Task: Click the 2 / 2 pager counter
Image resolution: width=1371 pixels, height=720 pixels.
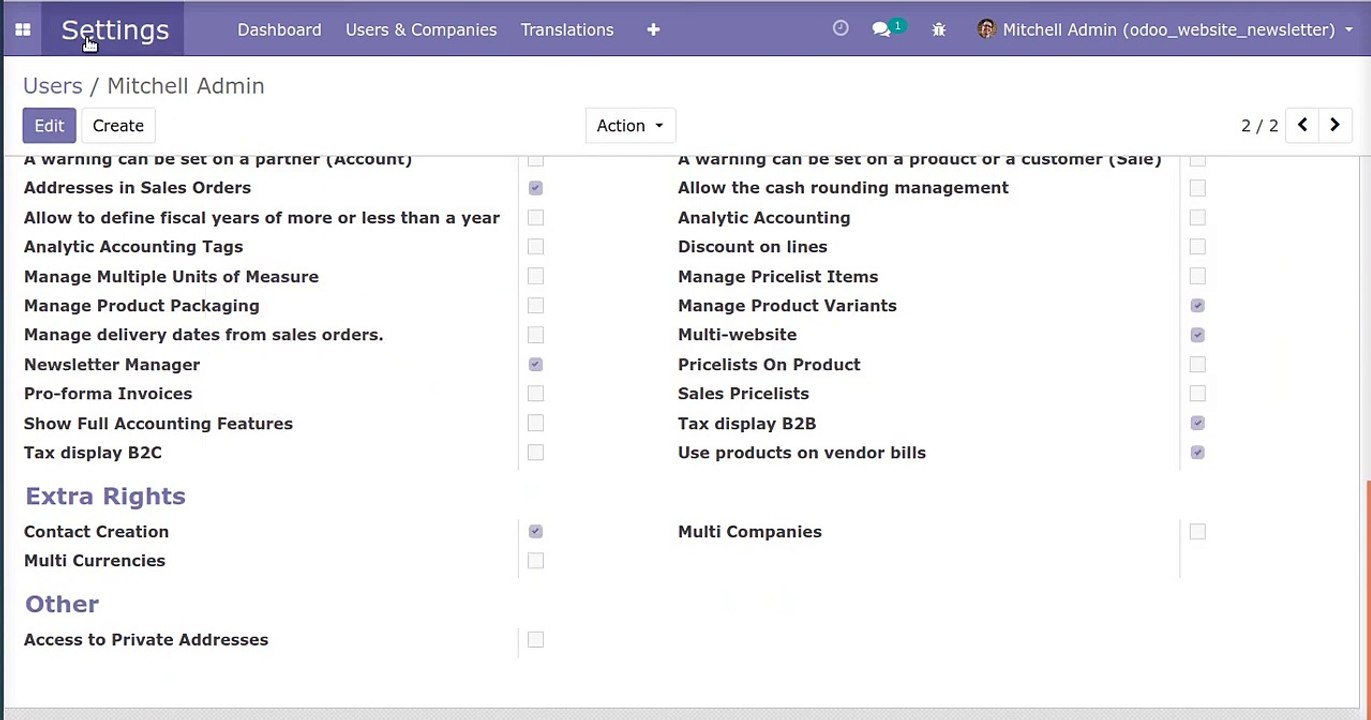Action: 1259,126
